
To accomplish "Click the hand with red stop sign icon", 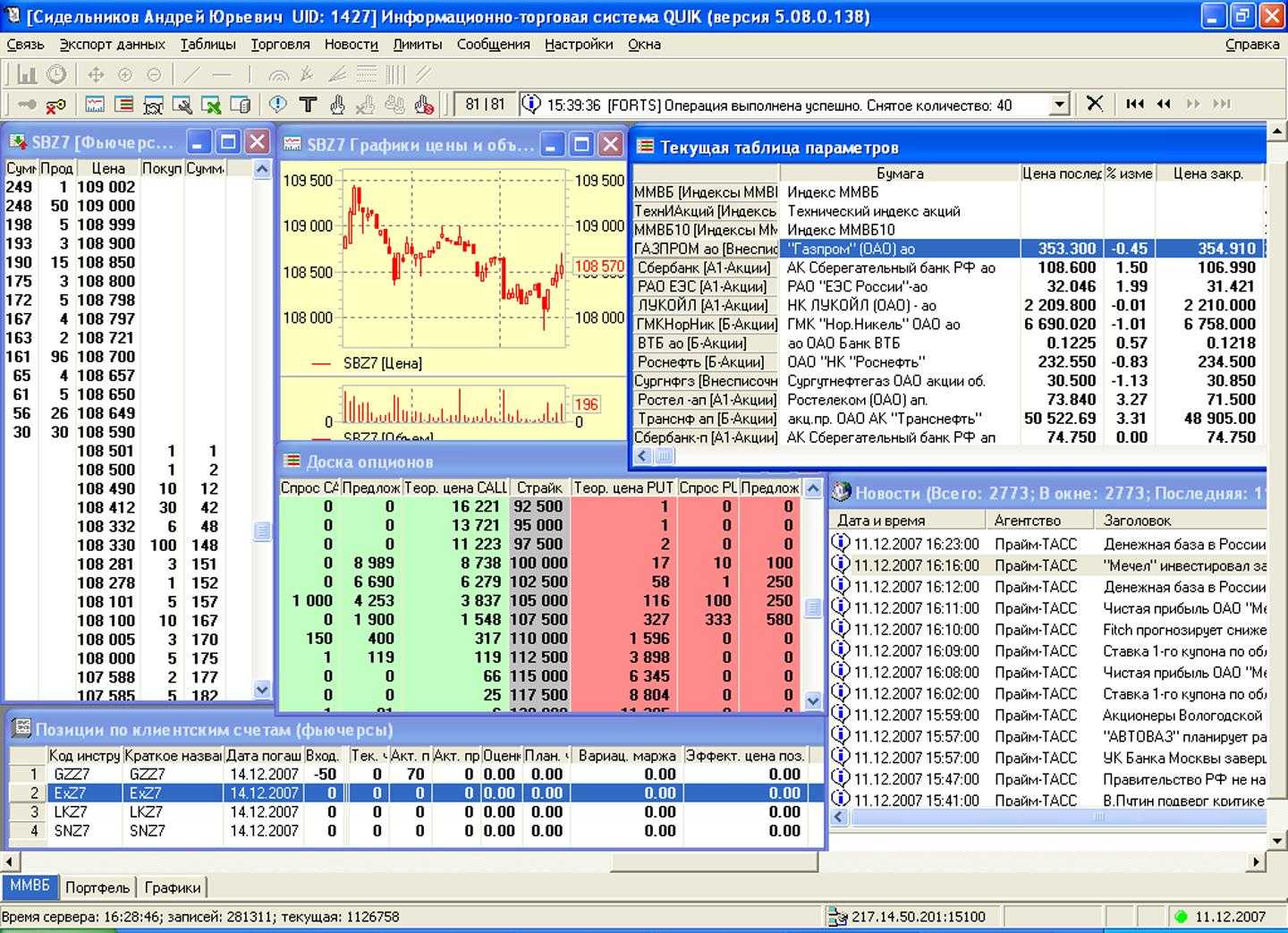I will click(x=424, y=106).
